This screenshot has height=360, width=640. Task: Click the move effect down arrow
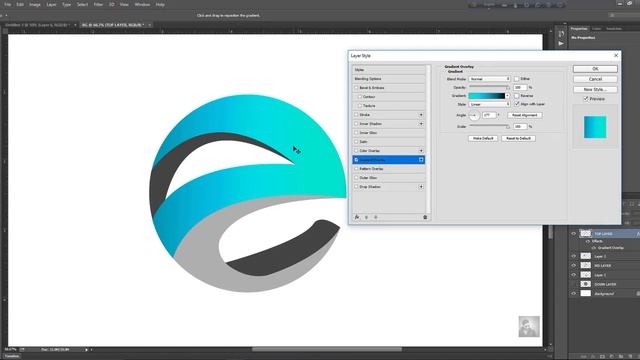coord(376,218)
